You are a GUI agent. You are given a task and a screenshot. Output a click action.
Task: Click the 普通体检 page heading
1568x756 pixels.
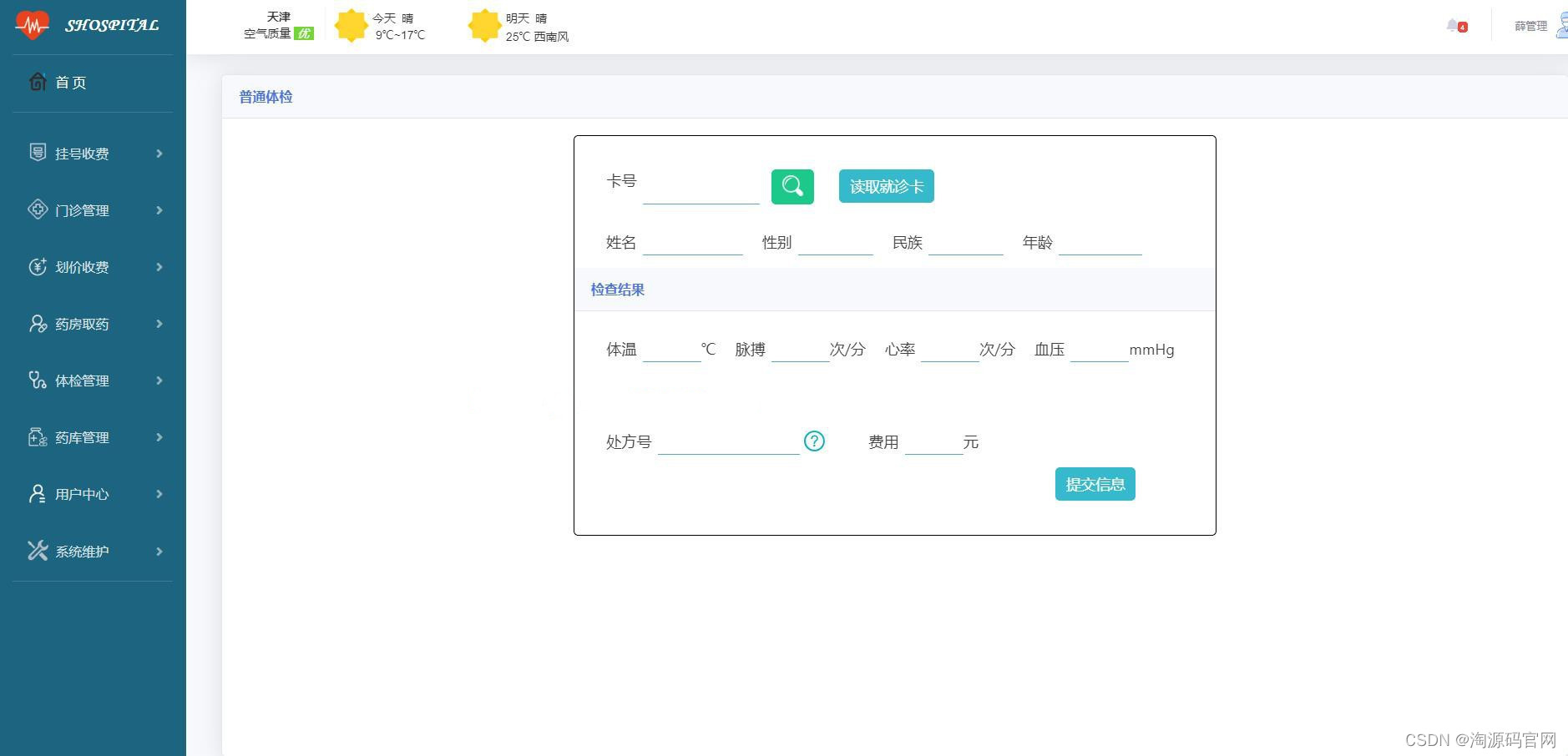tap(266, 97)
